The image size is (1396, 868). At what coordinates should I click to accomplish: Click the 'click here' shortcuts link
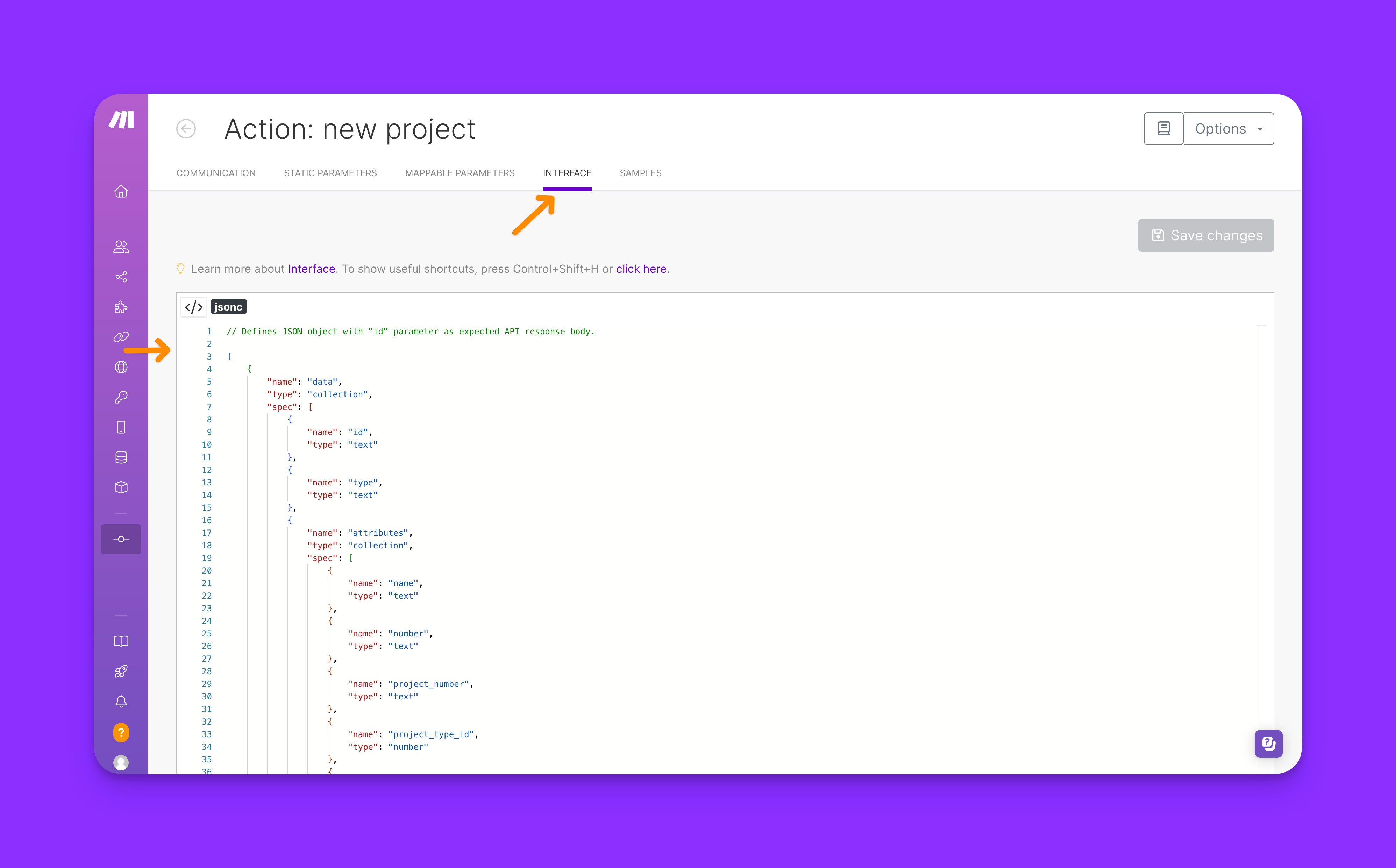click(641, 269)
